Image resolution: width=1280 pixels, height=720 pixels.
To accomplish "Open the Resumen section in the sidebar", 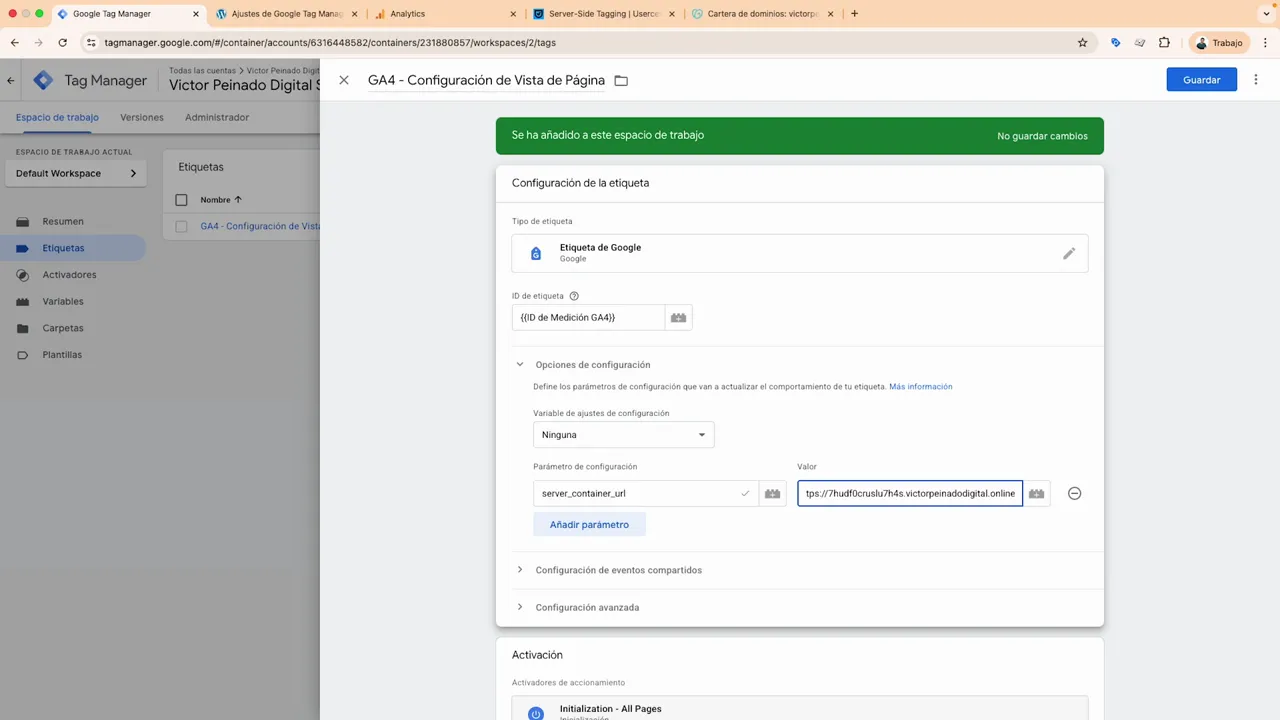I will click(x=63, y=221).
